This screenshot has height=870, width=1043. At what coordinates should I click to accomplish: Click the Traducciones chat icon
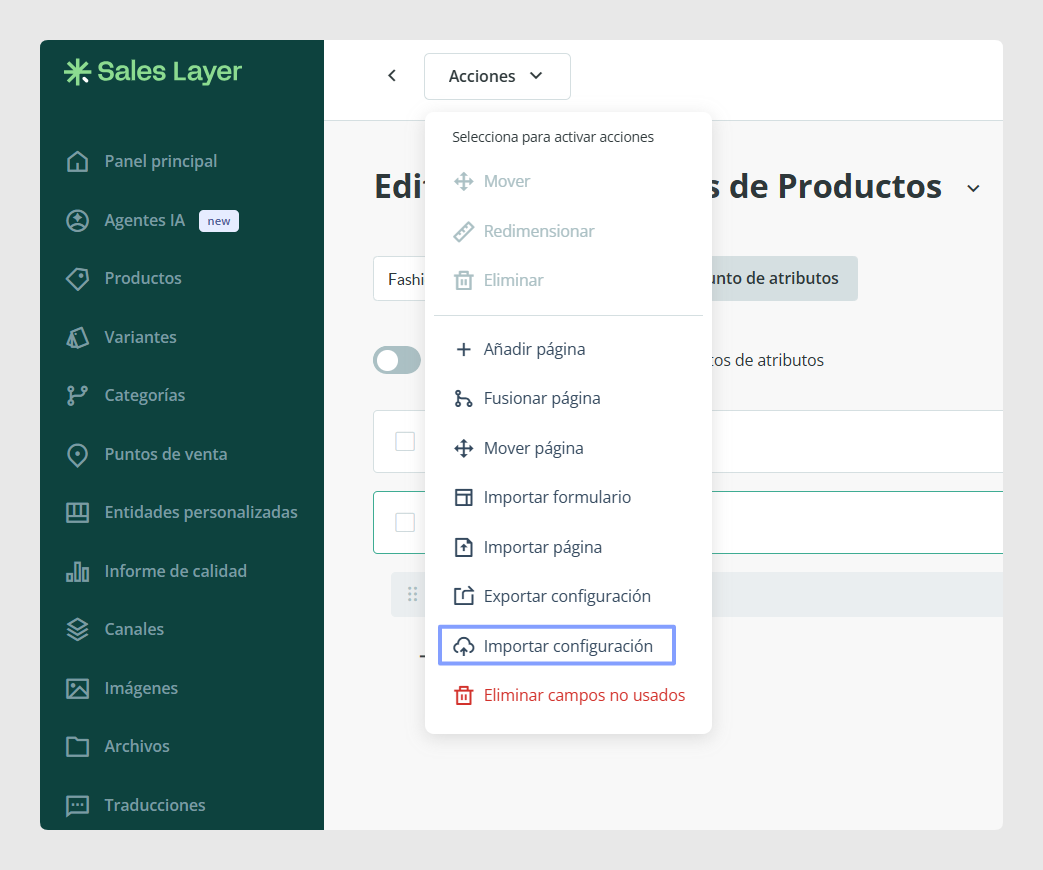coord(77,805)
